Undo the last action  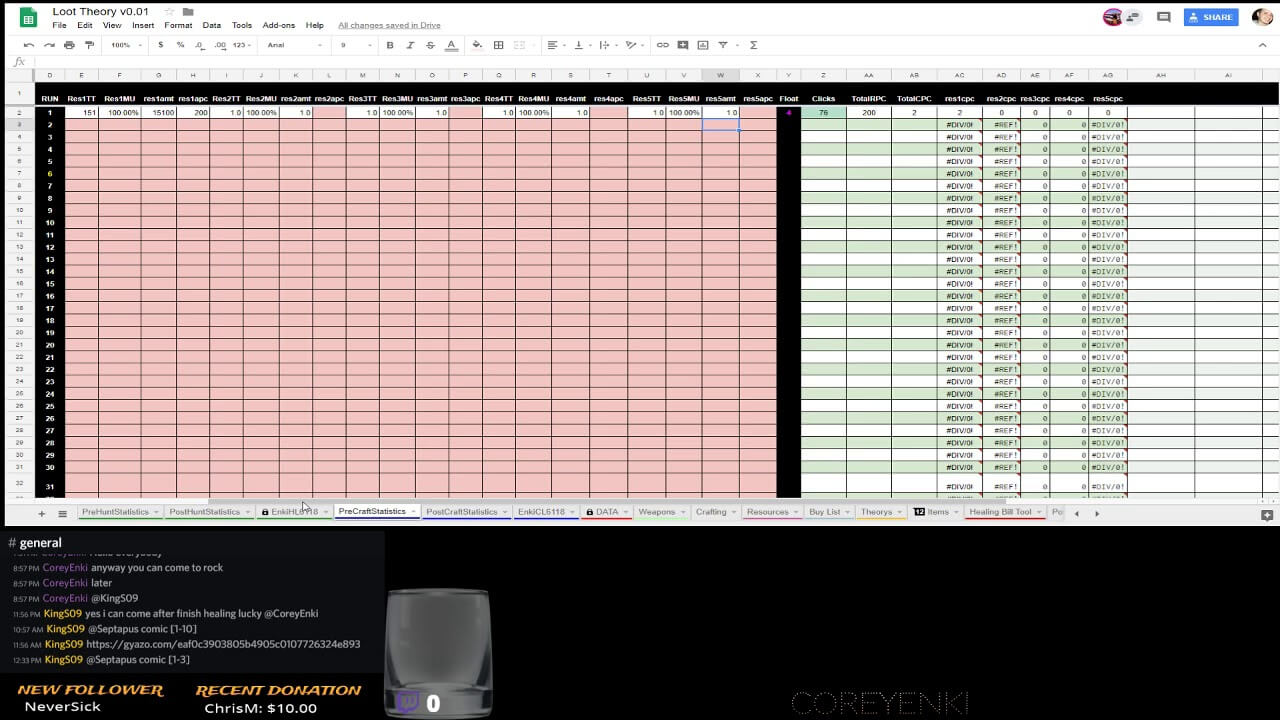(29, 45)
